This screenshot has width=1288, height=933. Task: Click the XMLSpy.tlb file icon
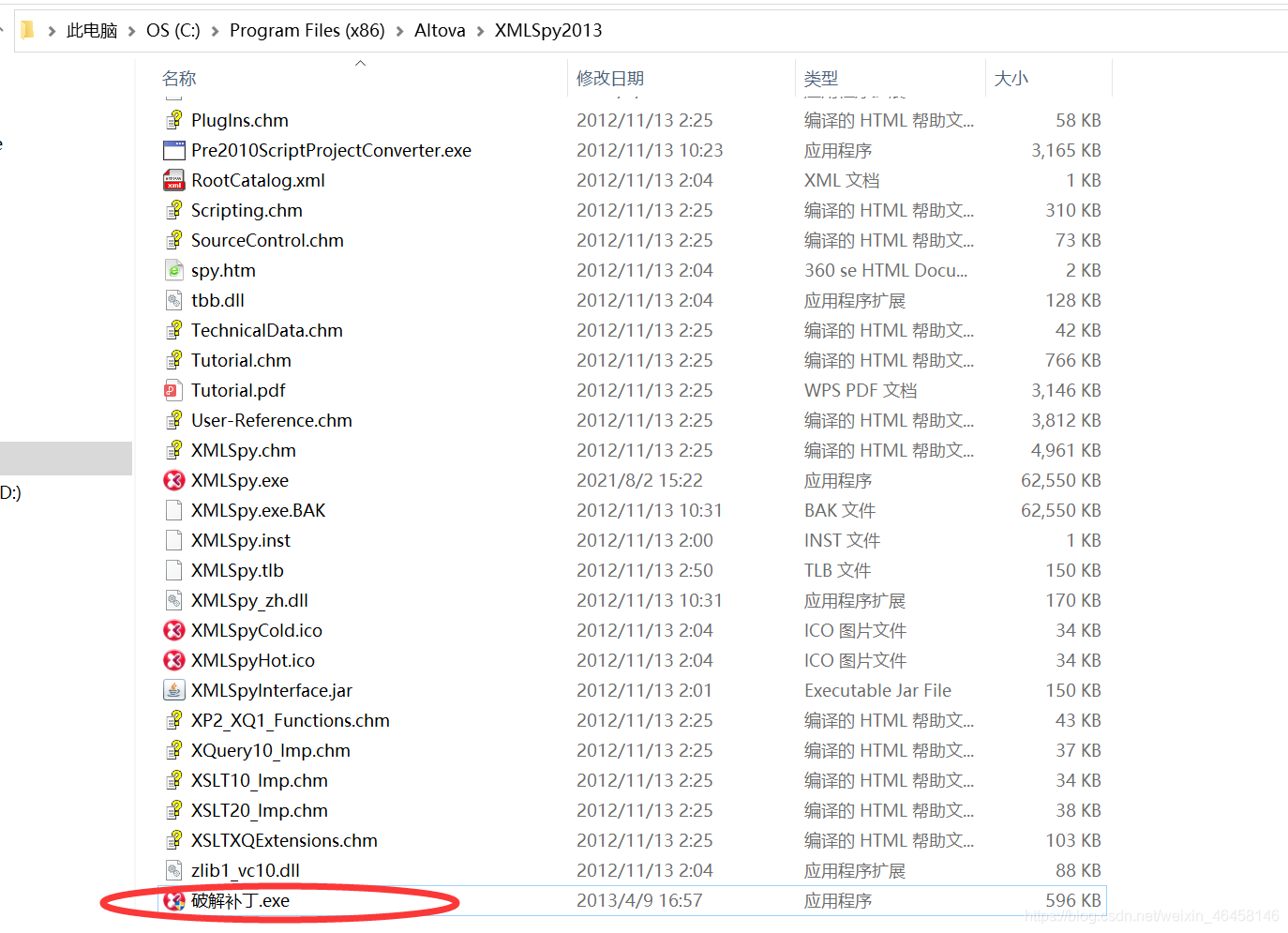[173, 570]
